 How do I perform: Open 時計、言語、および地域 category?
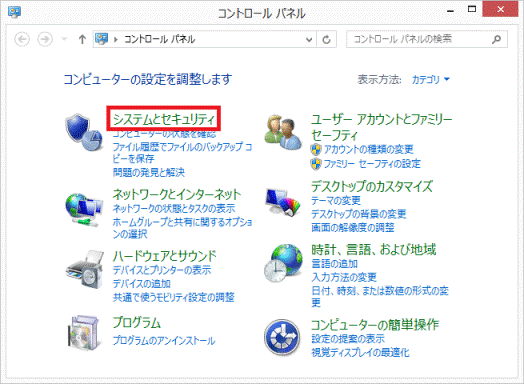374,249
